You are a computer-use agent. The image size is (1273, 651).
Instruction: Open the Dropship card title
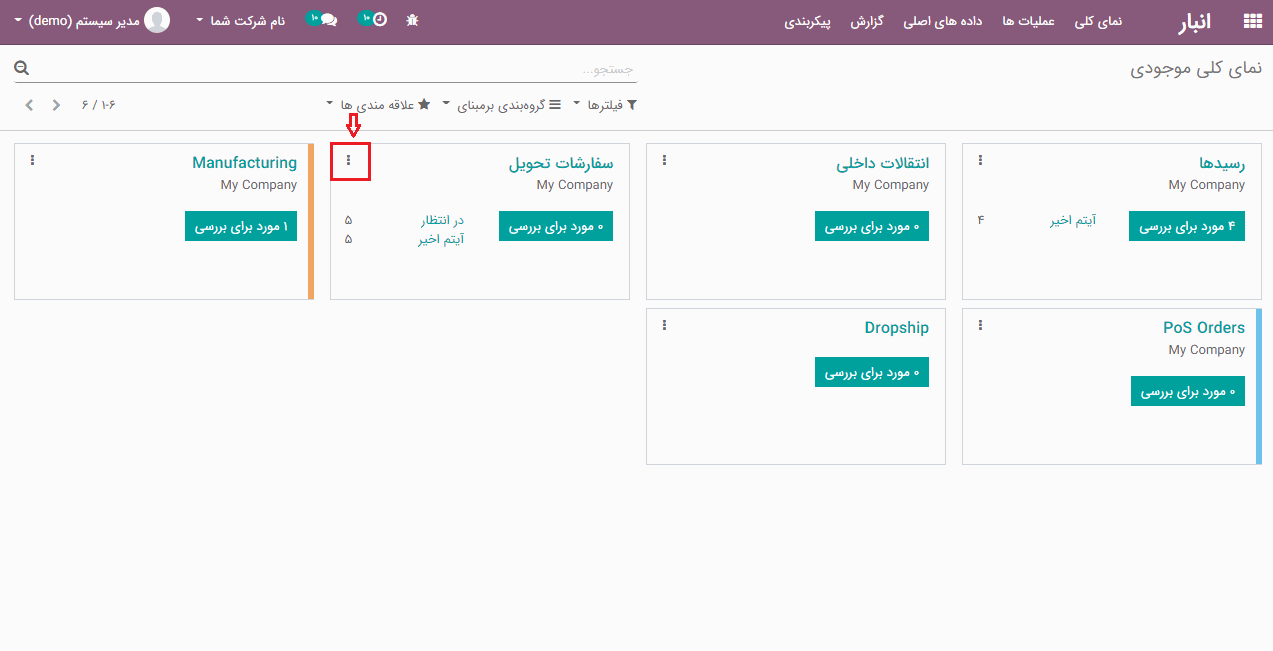pyautogui.click(x=897, y=328)
